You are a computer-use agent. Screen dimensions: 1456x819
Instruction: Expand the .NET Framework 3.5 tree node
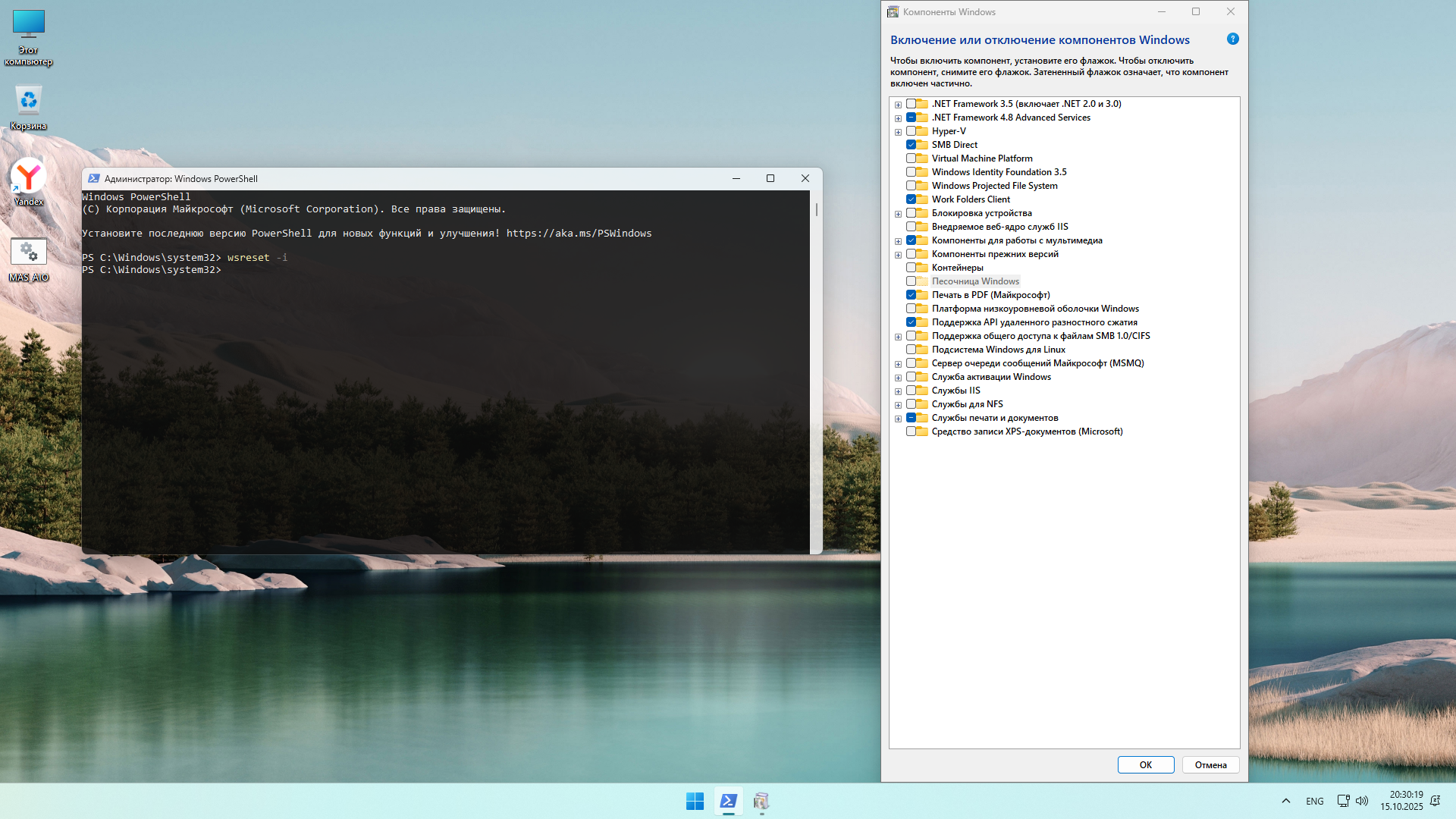click(899, 104)
